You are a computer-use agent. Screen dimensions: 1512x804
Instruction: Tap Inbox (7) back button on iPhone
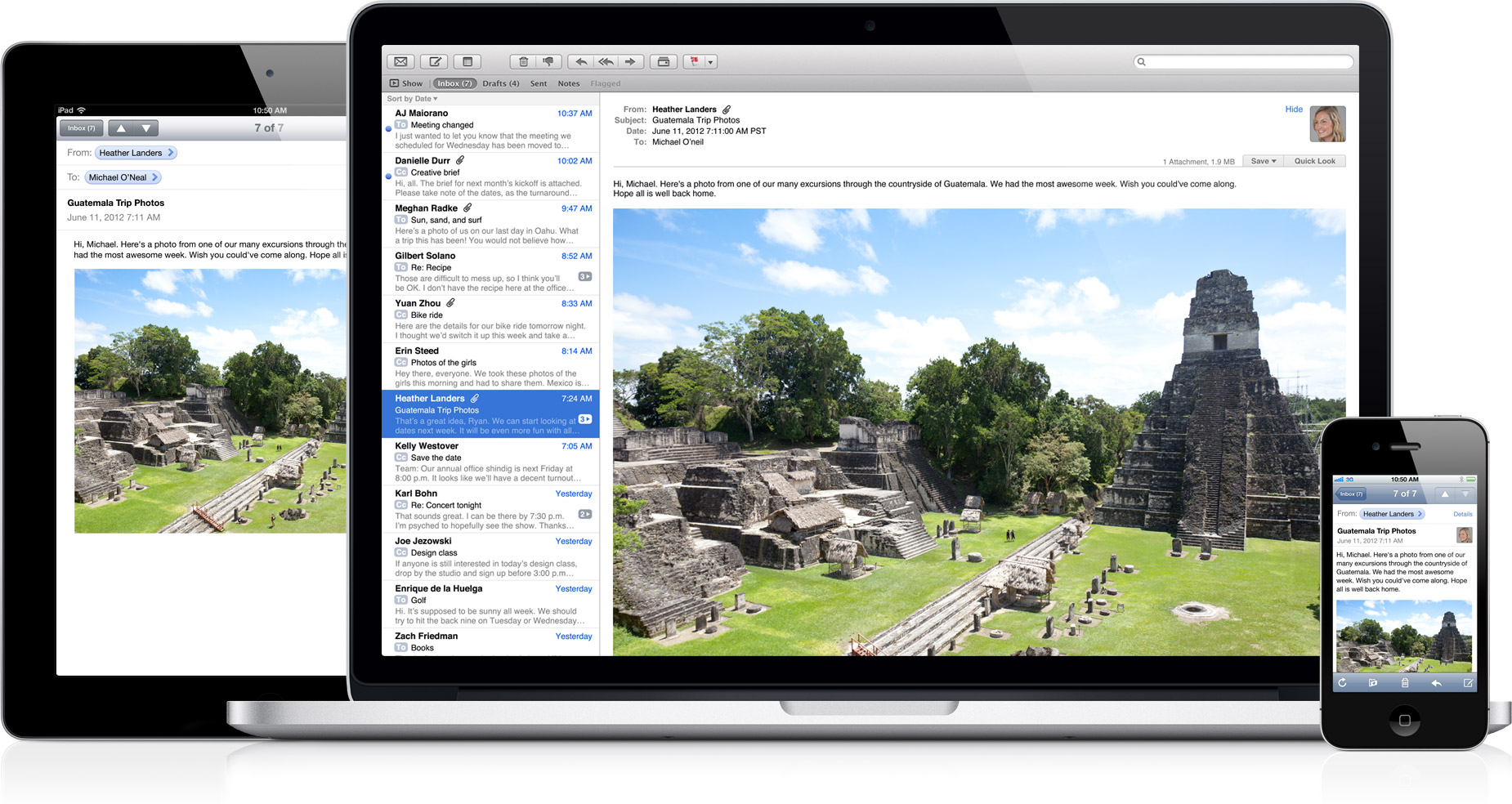pyautogui.click(x=1349, y=494)
